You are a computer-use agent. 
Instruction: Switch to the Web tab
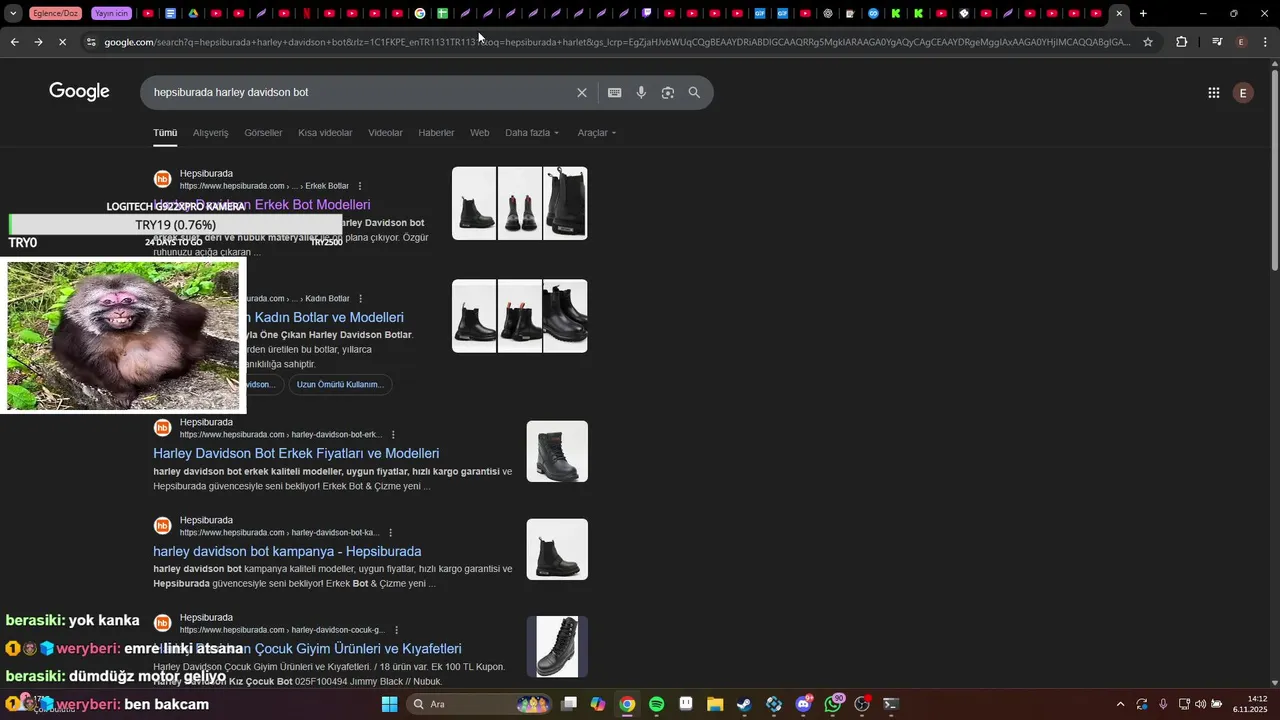[x=480, y=133]
